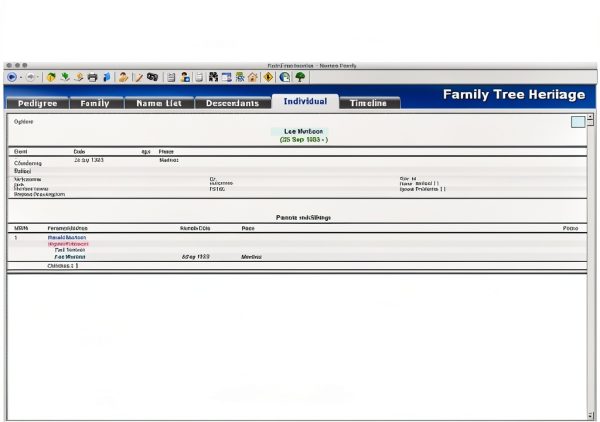This screenshot has width=600, height=422.
Task: Click the binoculars search icon
Action: click(x=153, y=77)
